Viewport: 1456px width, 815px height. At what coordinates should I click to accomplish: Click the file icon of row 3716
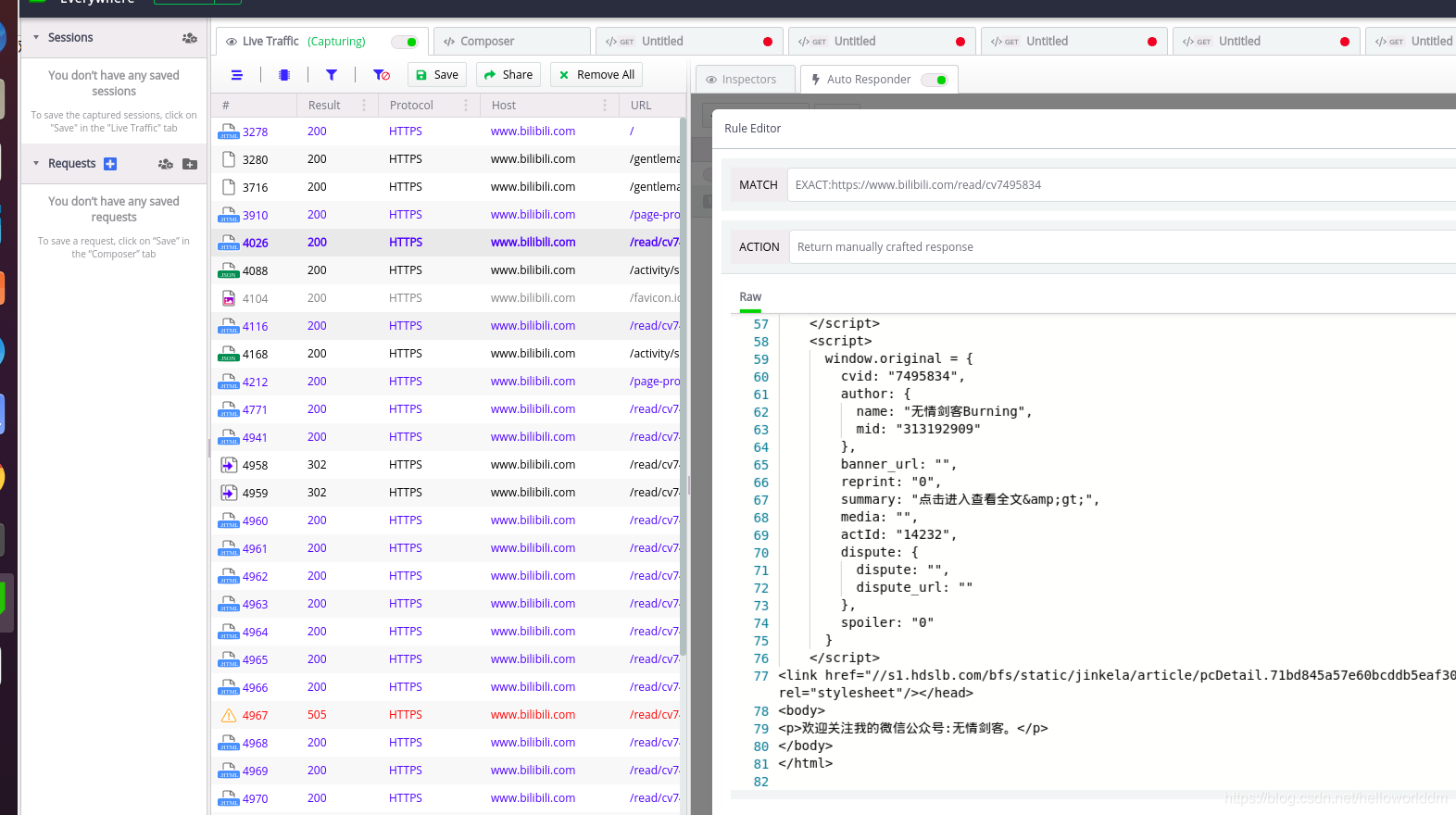(228, 187)
